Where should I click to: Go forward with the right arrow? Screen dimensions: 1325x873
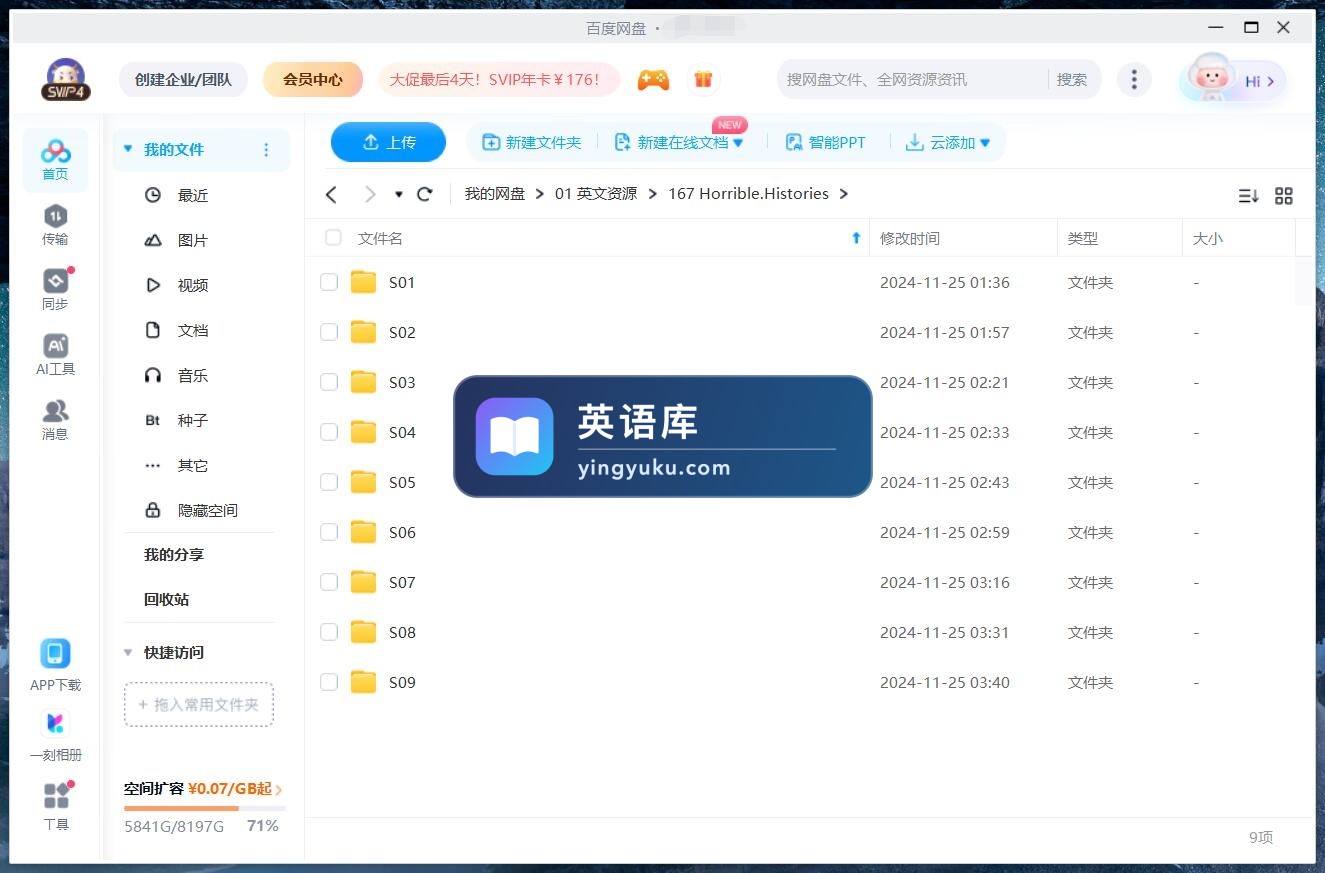[x=370, y=194]
